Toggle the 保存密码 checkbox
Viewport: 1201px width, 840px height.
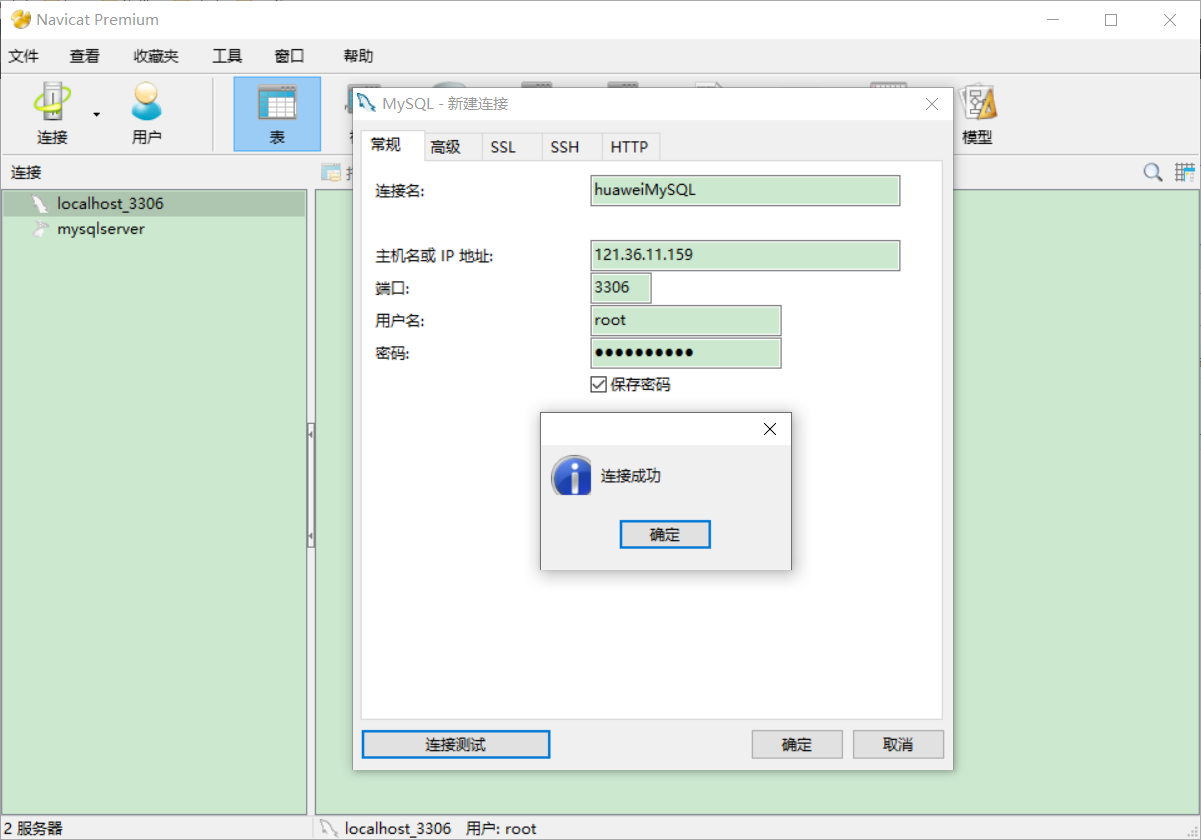click(x=599, y=384)
